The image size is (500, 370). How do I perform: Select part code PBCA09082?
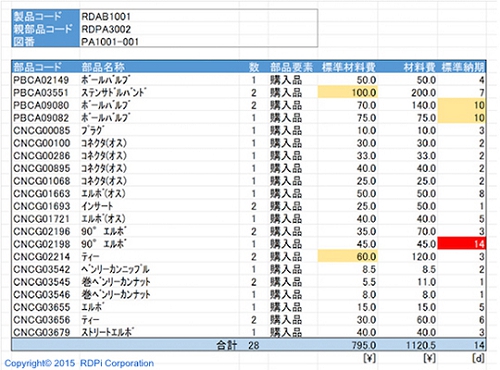[x=41, y=118]
